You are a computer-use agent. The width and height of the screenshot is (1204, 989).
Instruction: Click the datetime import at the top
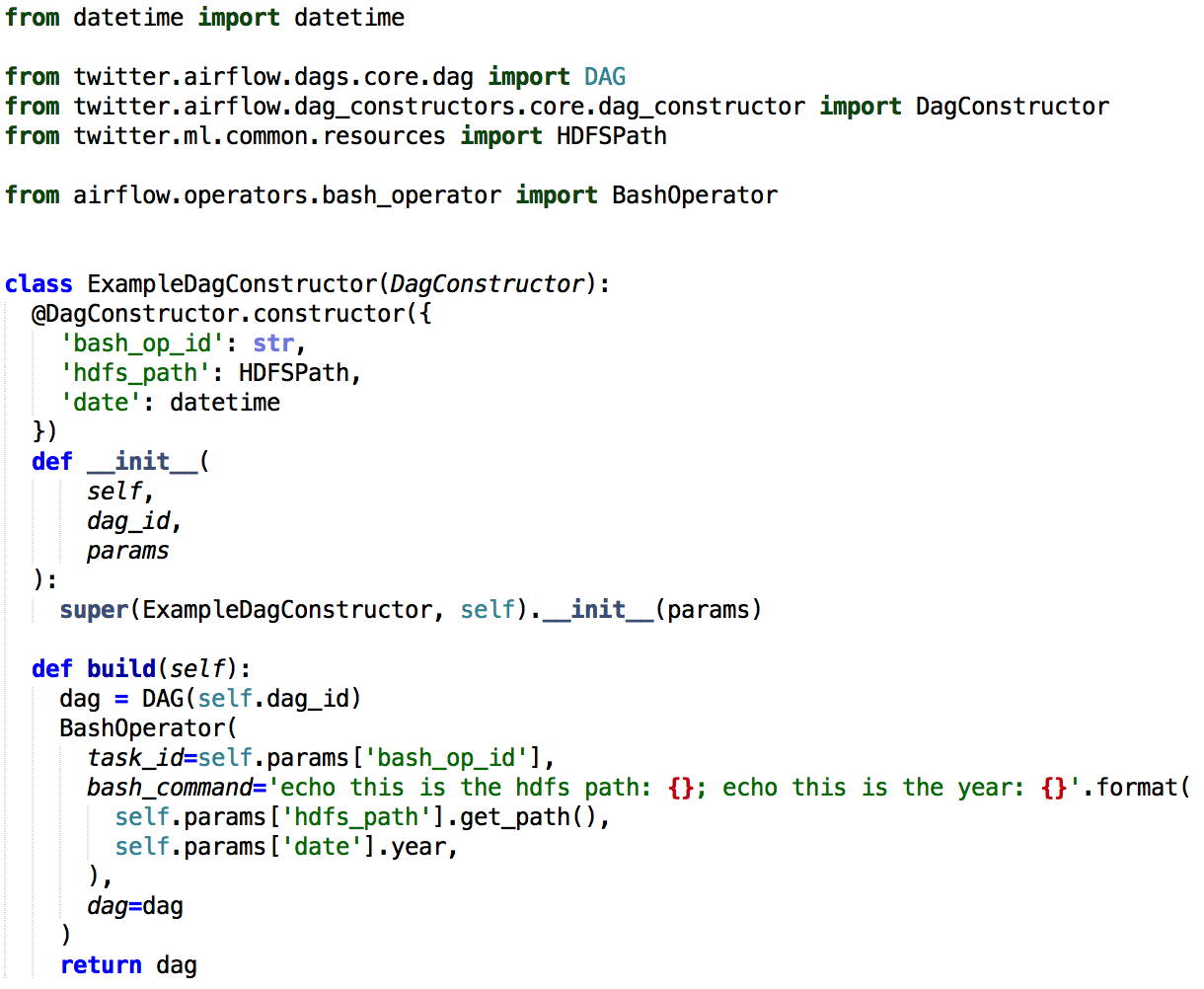(349, 17)
